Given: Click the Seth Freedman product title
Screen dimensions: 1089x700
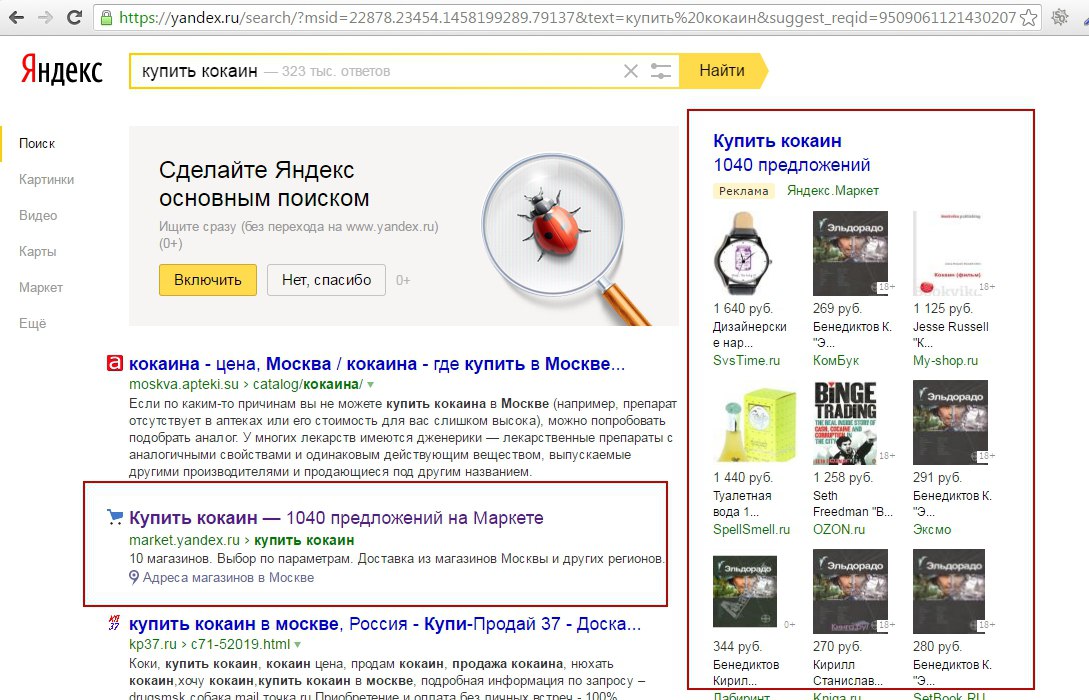Looking at the screenshot, I should pos(853,503).
